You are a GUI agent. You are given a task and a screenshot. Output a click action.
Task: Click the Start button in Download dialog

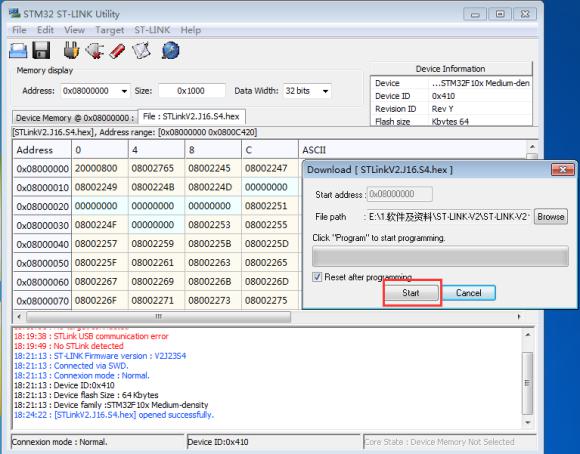click(x=411, y=293)
